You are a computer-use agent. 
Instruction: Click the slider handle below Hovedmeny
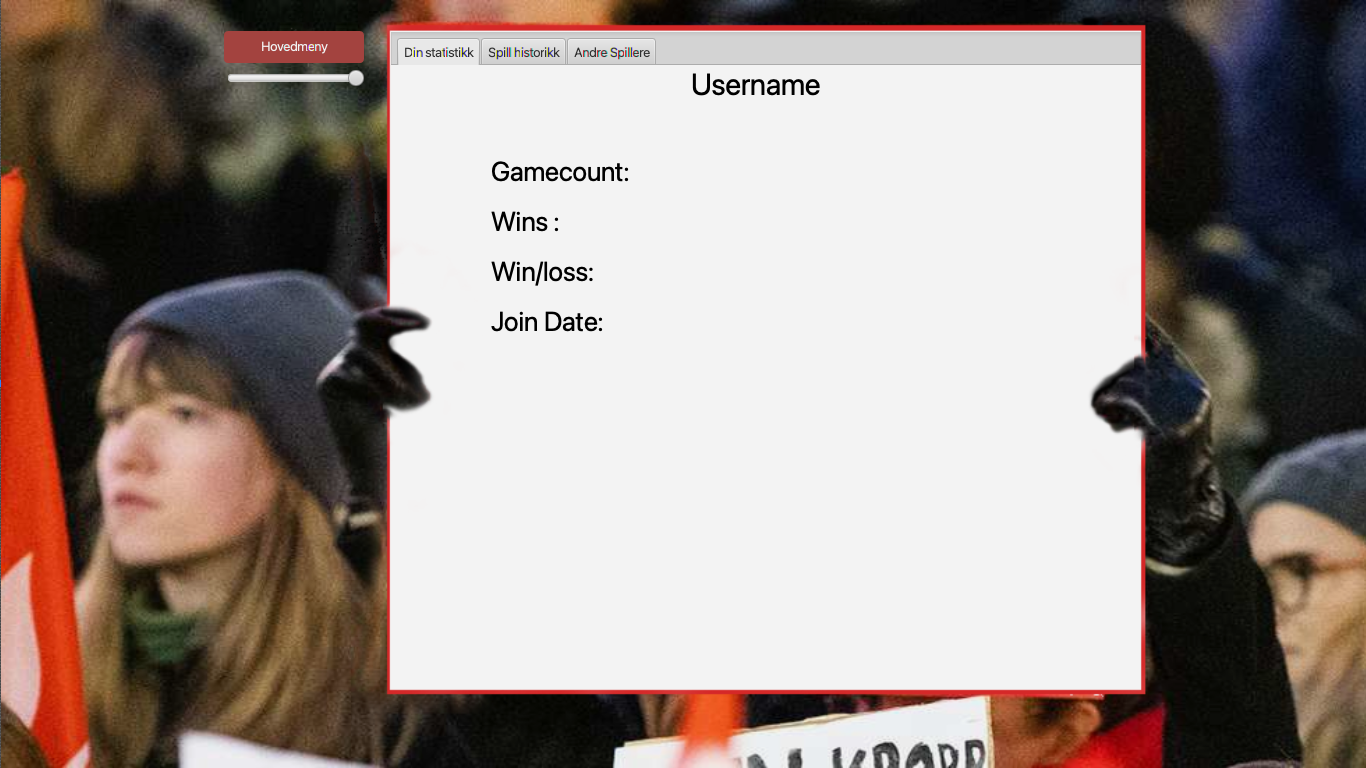(x=356, y=78)
